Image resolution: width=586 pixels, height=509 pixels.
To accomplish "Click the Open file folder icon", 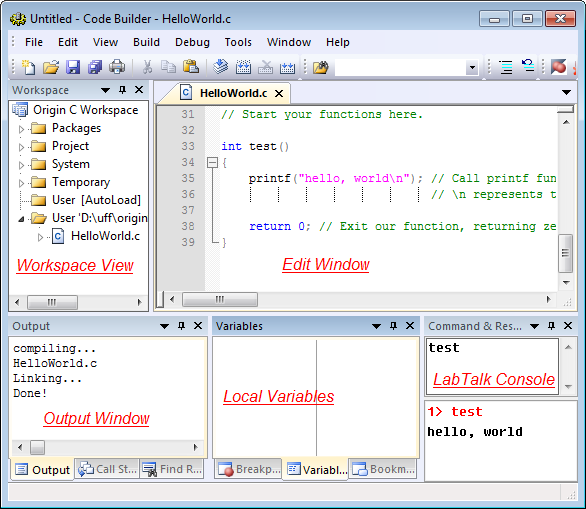I will point(51,67).
